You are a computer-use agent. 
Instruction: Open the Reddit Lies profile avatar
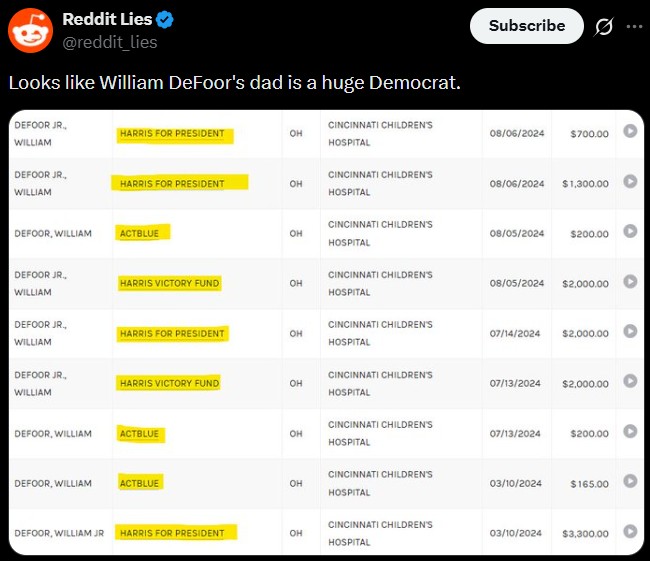(x=31, y=31)
